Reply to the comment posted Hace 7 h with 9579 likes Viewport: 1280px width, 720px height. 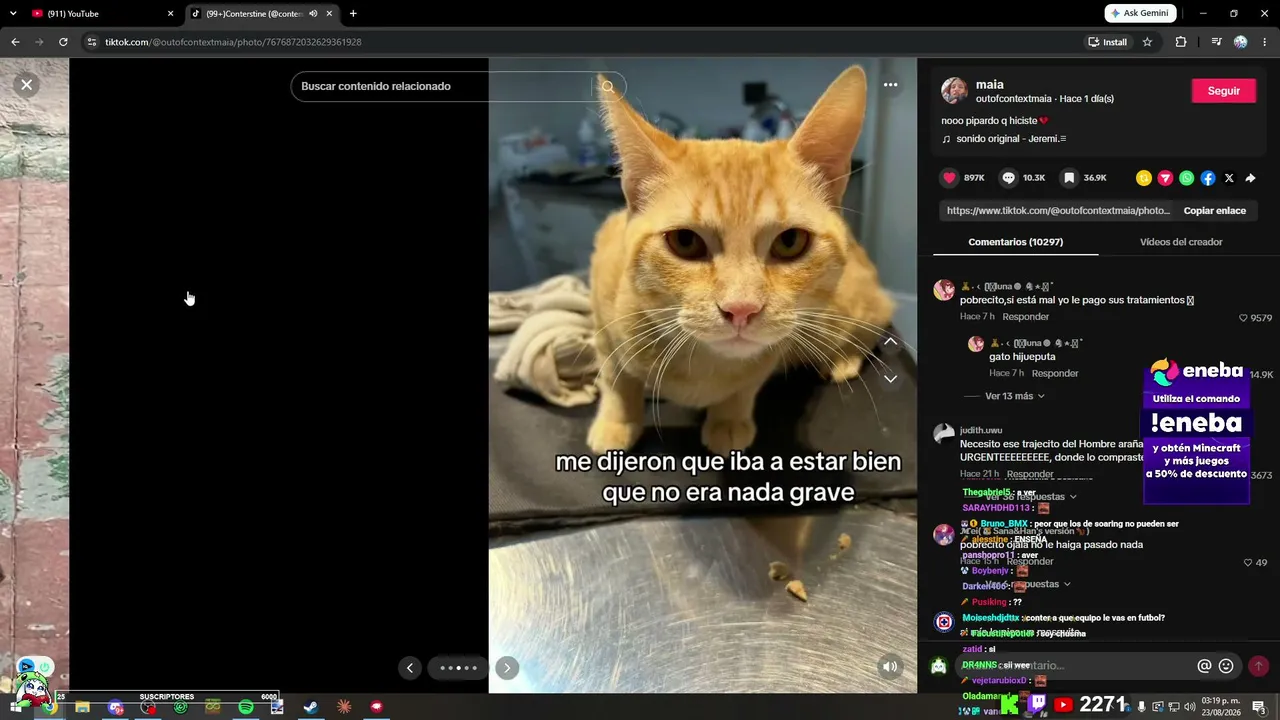coord(1026,317)
